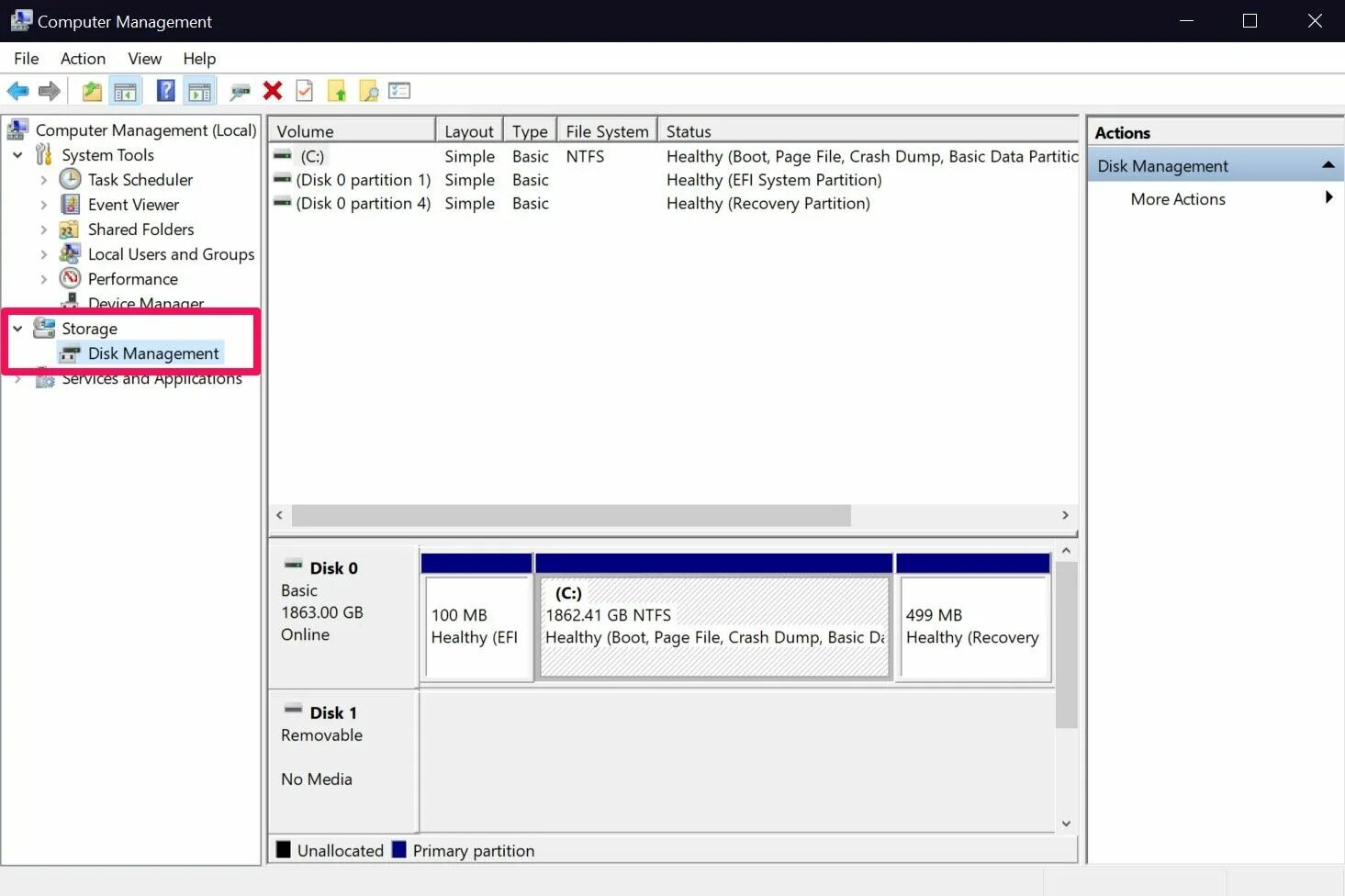Click the Shared Folders tree label
1345x896 pixels.
(x=140, y=230)
